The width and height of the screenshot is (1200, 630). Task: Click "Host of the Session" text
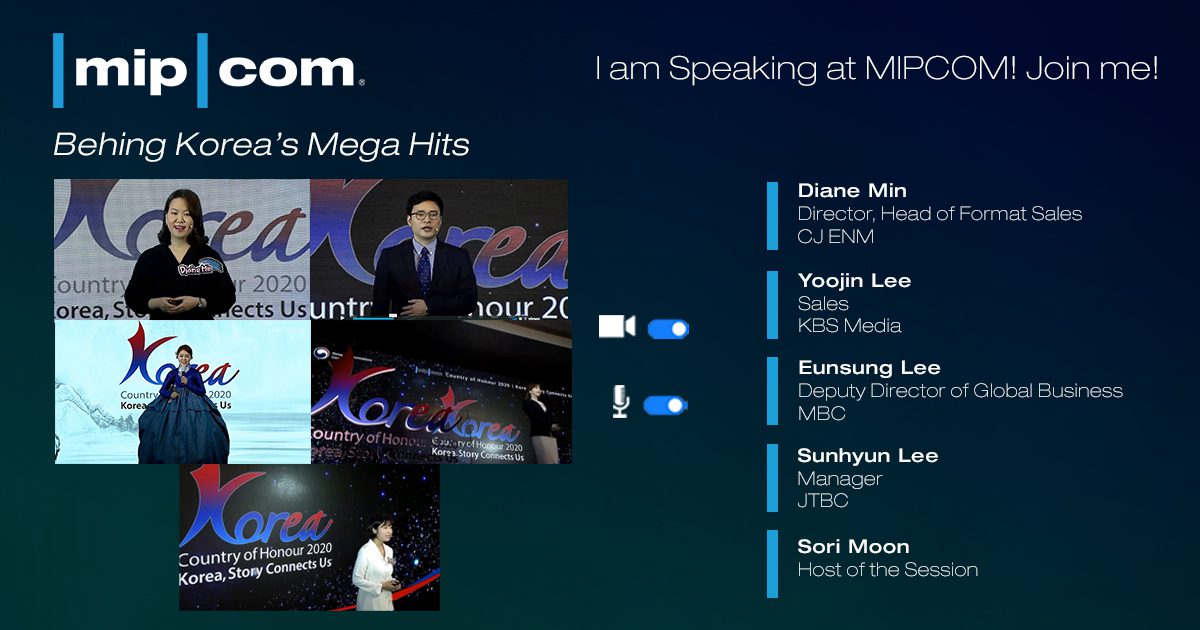tap(888, 569)
